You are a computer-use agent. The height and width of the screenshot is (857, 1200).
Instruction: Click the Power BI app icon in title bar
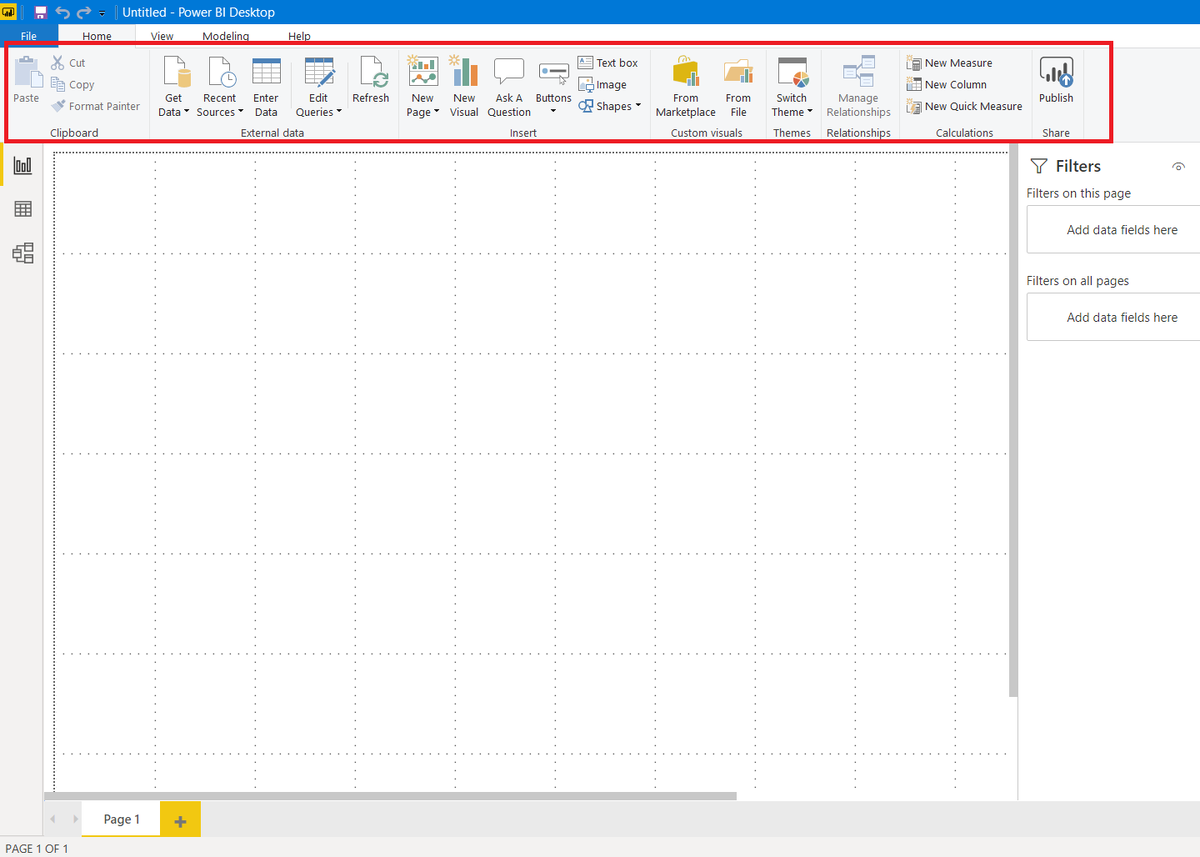[x=8, y=12]
